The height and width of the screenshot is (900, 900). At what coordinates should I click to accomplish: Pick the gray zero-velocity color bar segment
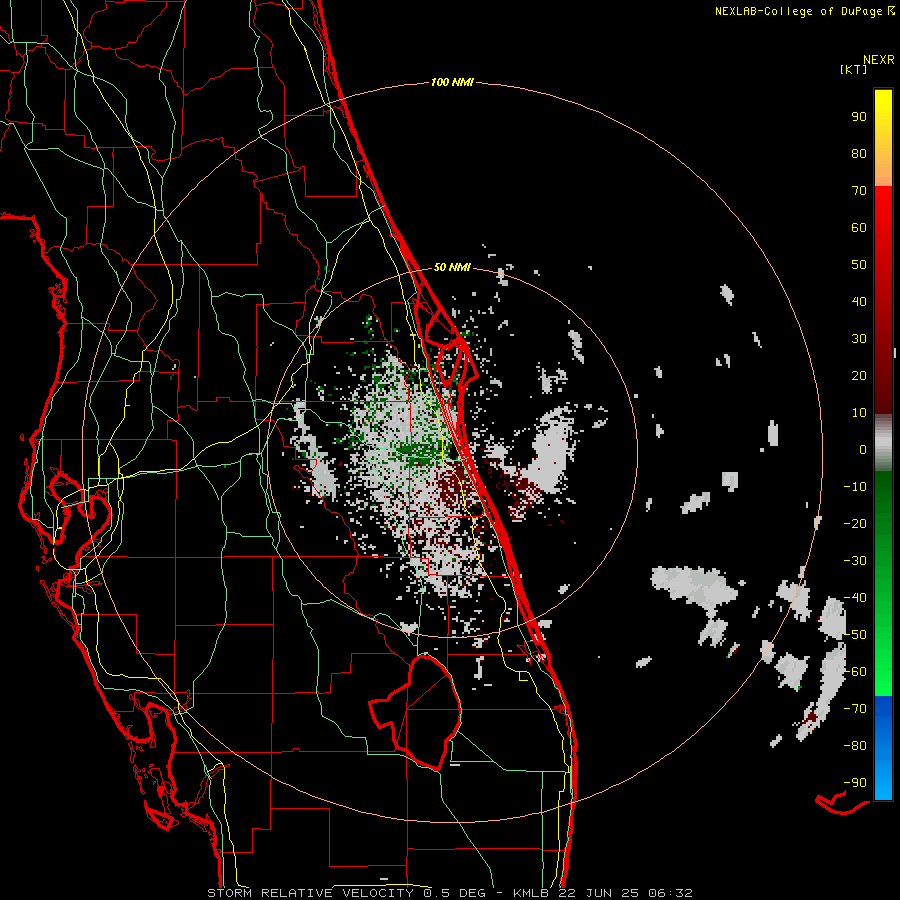point(883,443)
